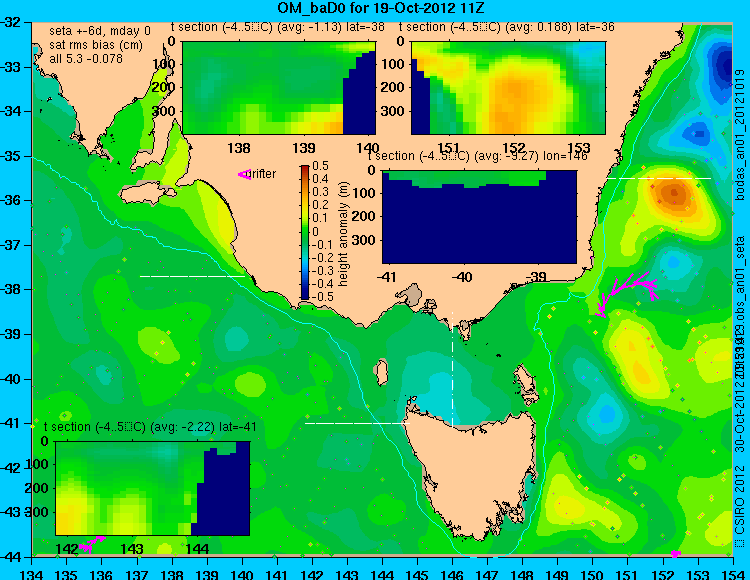Click the vertical white dashed section line at longitude 146

(x=452, y=369)
